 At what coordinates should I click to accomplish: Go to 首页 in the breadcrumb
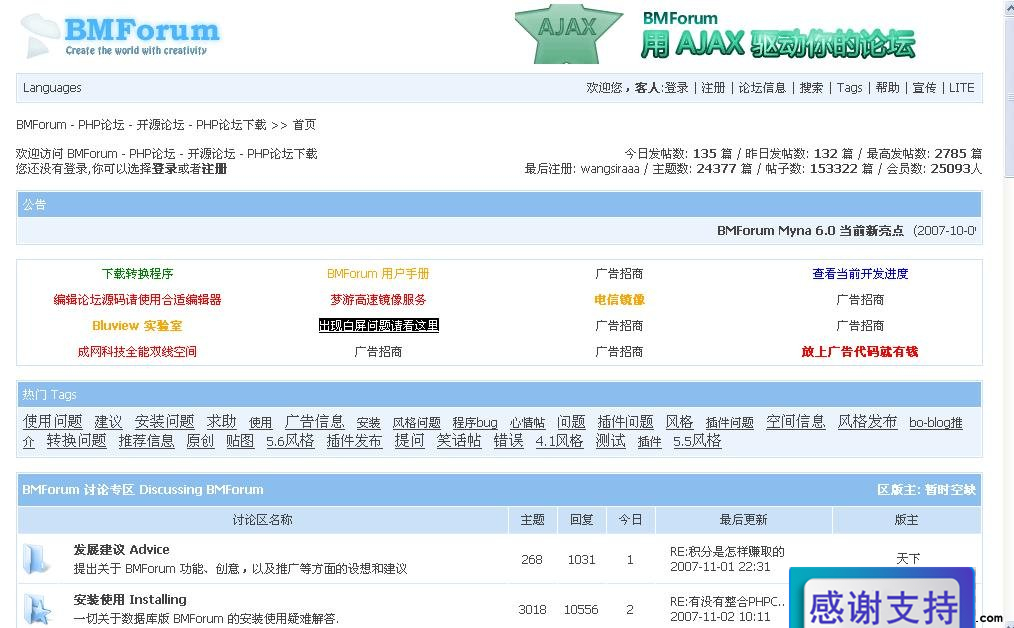click(x=305, y=125)
